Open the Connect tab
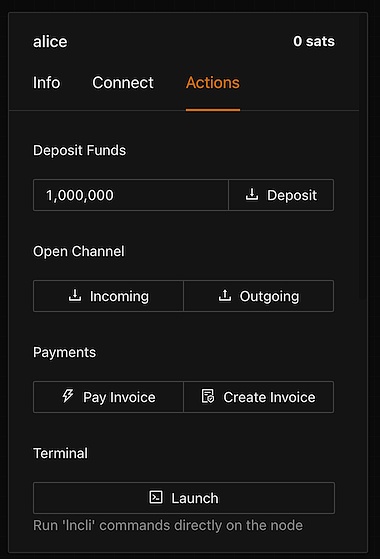380x559 pixels. pos(123,83)
